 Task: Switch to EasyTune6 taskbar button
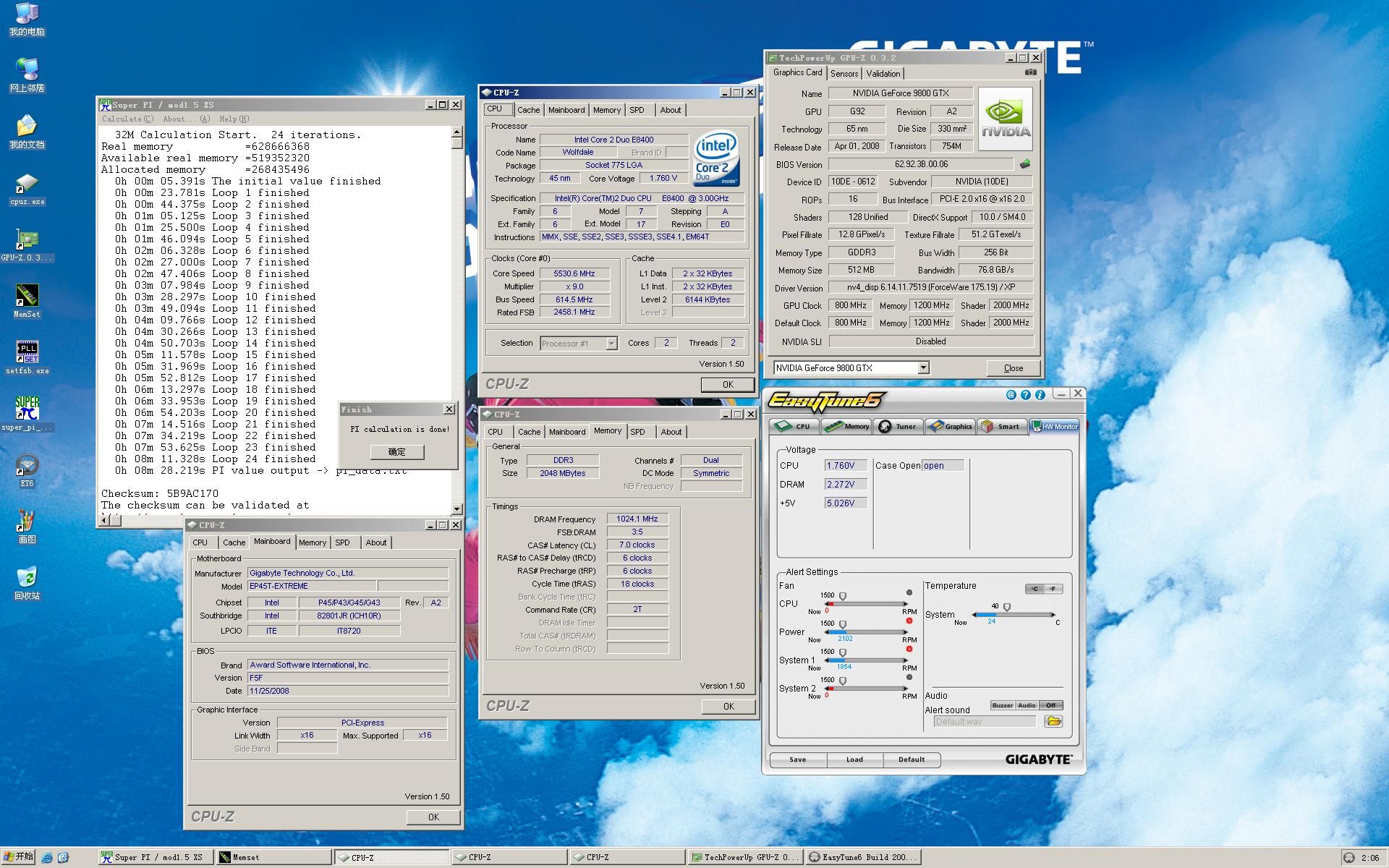pyautogui.click(x=863, y=857)
